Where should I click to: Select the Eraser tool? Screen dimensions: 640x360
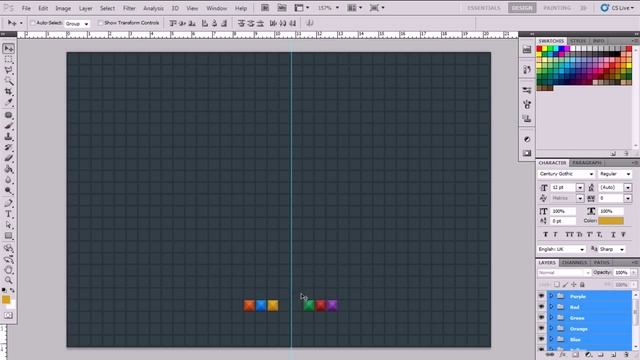tap(8, 158)
